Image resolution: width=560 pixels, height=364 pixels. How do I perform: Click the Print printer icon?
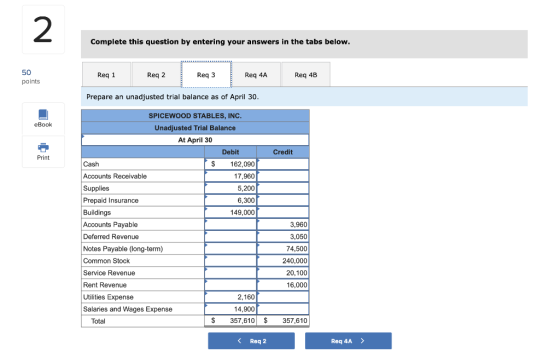tap(43, 147)
